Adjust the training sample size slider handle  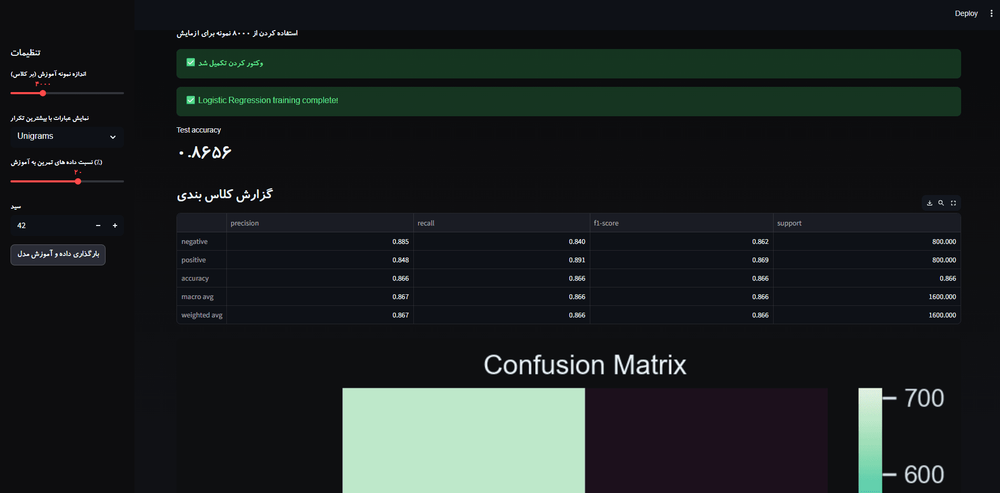pyautogui.click(x=43, y=93)
